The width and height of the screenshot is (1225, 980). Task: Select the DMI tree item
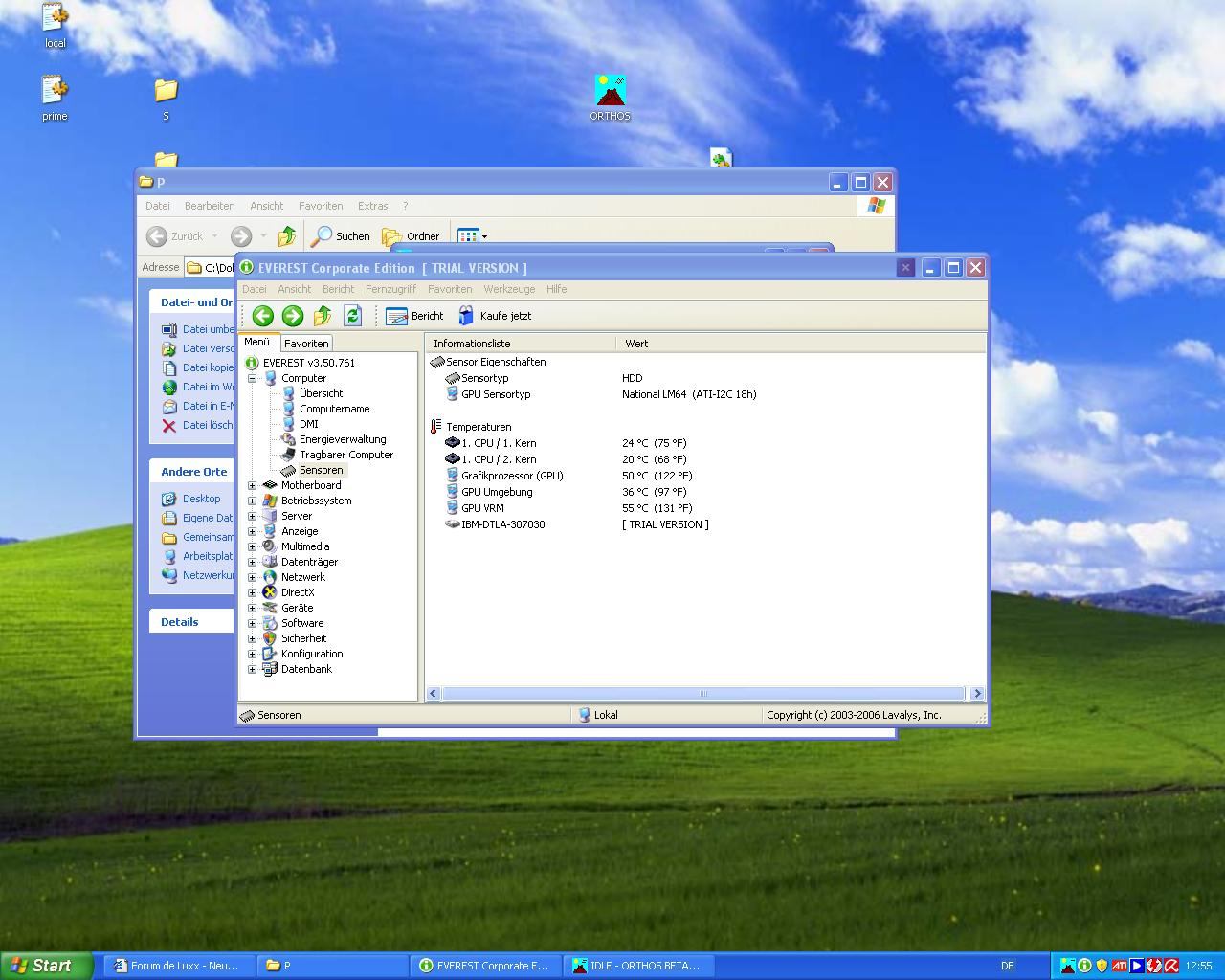(308, 424)
